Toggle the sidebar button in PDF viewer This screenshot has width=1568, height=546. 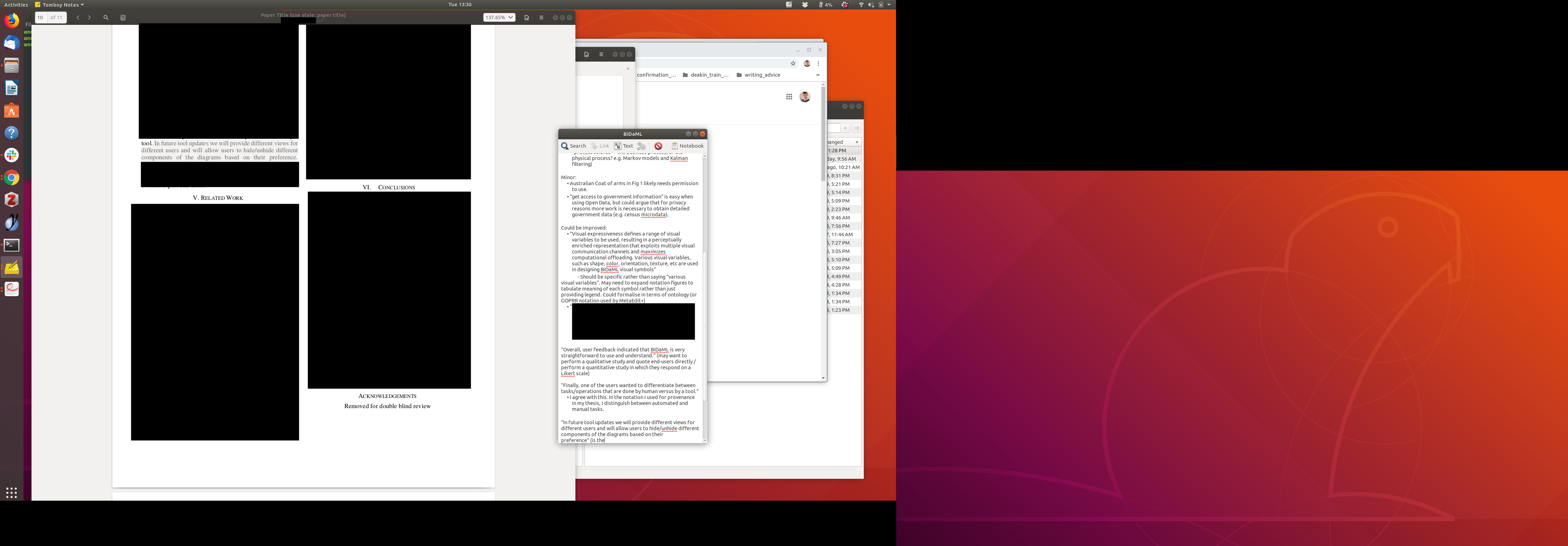pos(123,17)
